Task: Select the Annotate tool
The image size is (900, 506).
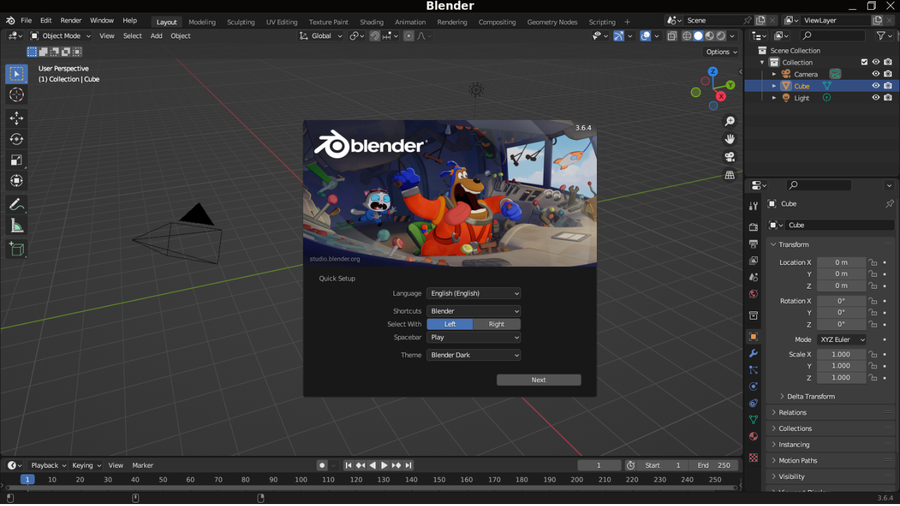Action: point(16,205)
